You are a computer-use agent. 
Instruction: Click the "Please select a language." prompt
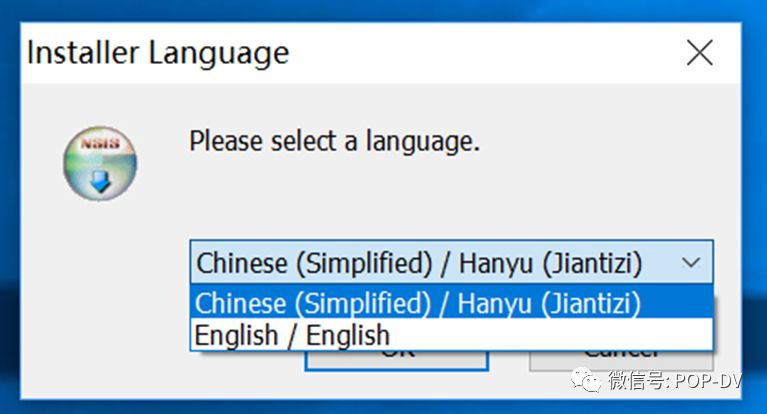tap(334, 141)
